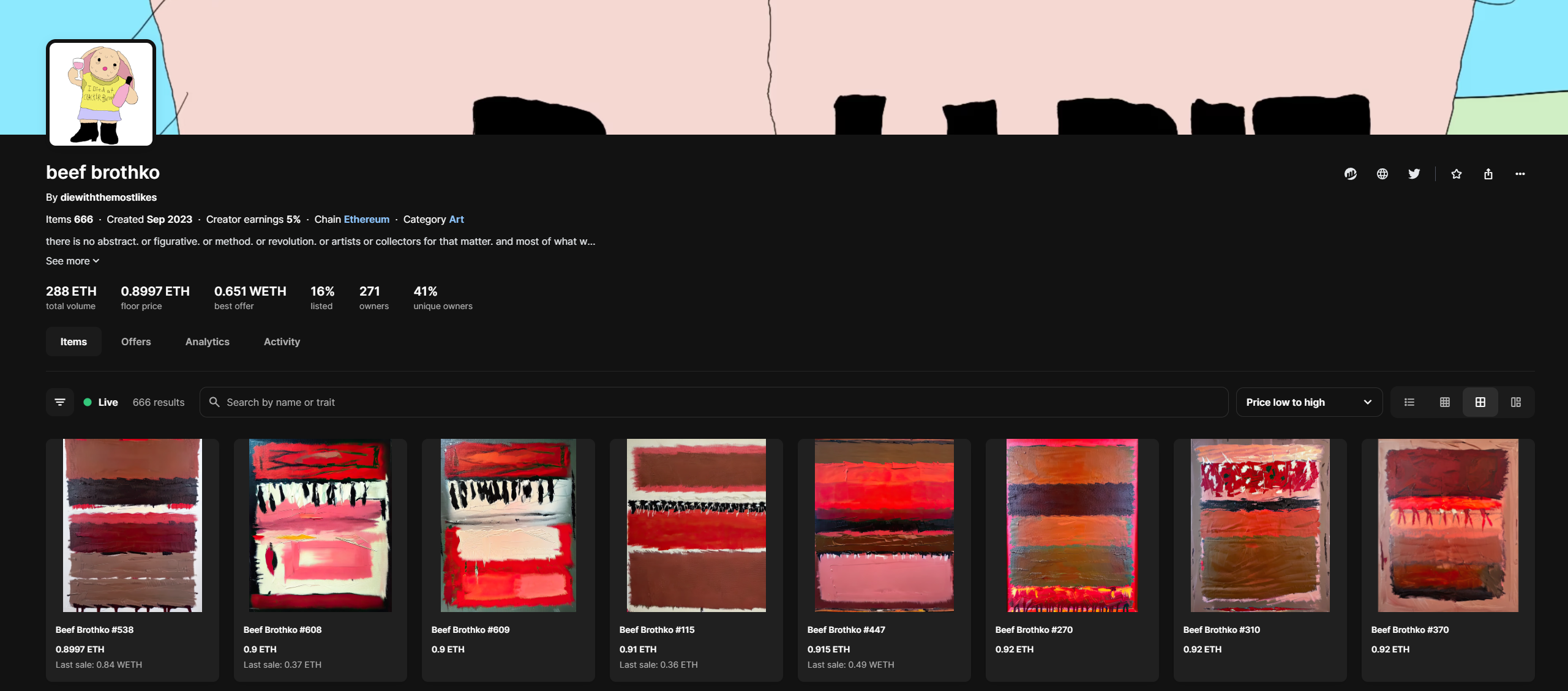This screenshot has height=691, width=1568.
Task: Open creator diewiththemostlikes profile link
Action: tap(108, 197)
